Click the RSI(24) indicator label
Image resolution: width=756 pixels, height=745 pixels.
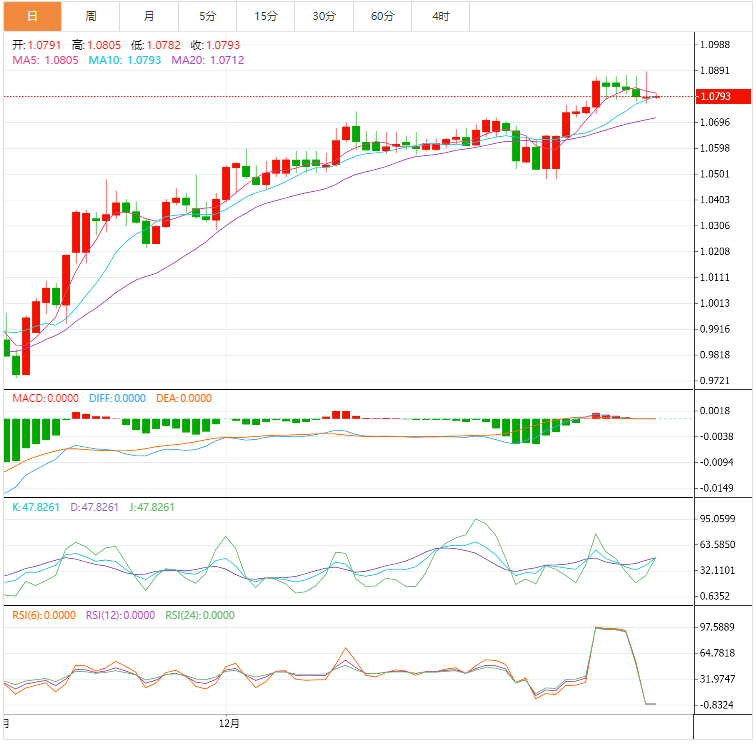tap(200, 615)
